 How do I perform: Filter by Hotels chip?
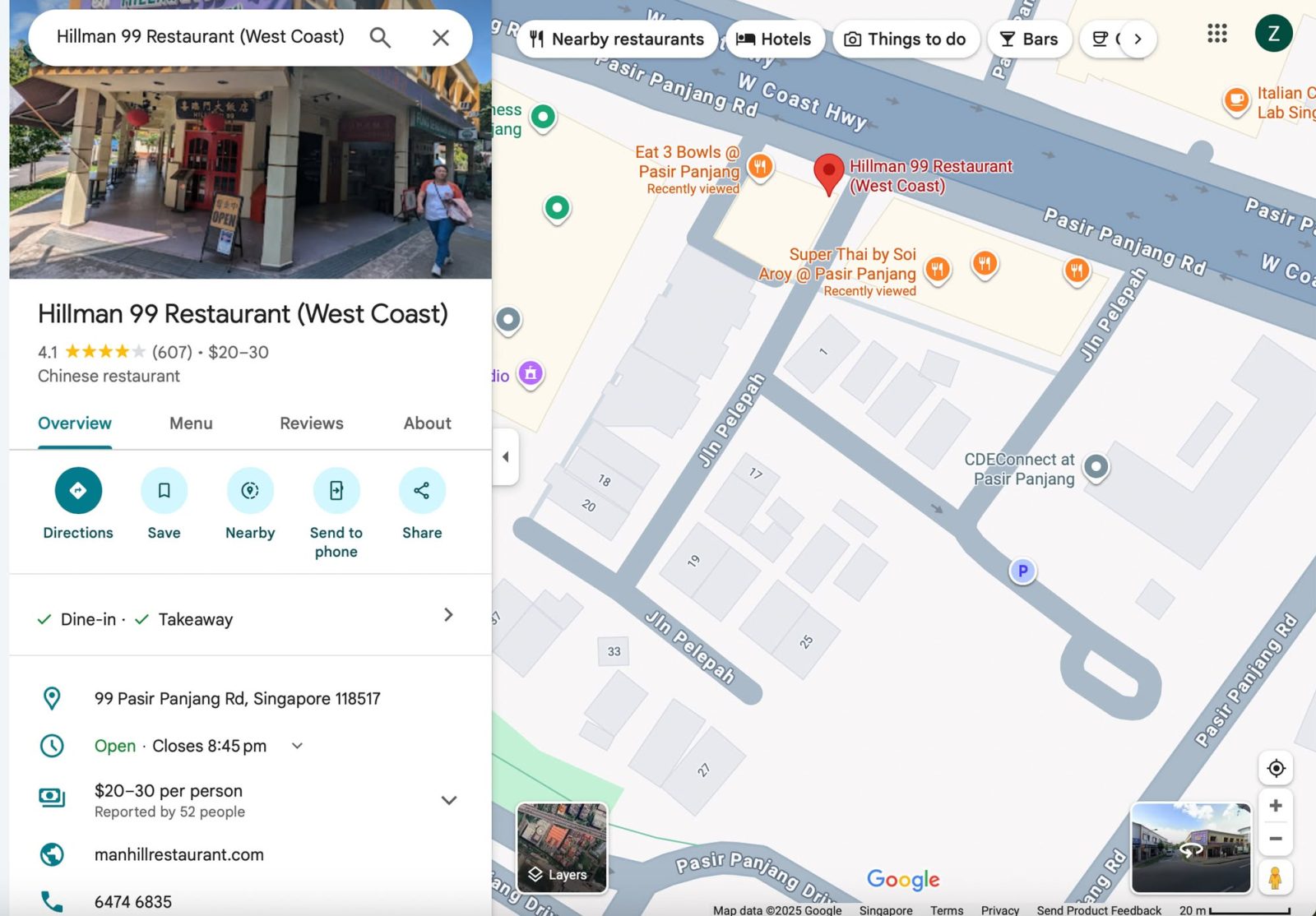tap(774, 39)
